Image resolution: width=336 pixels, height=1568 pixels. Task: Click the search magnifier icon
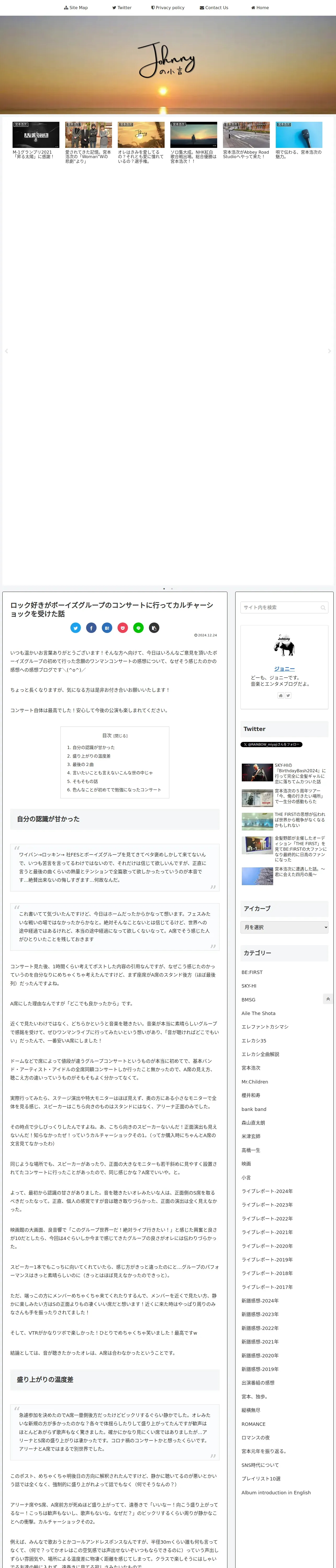[x=323, y=608]
